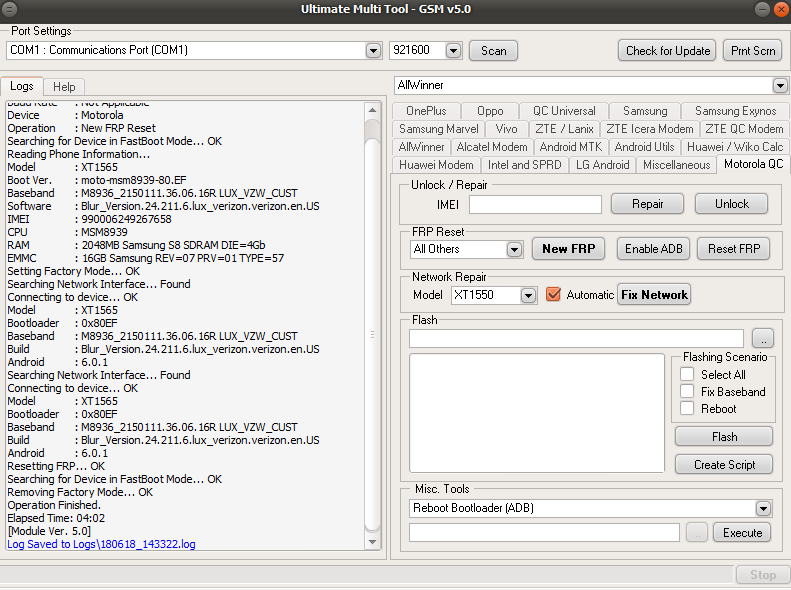Click Check for Update
This screenshot has width=791, height=590.
667,51
